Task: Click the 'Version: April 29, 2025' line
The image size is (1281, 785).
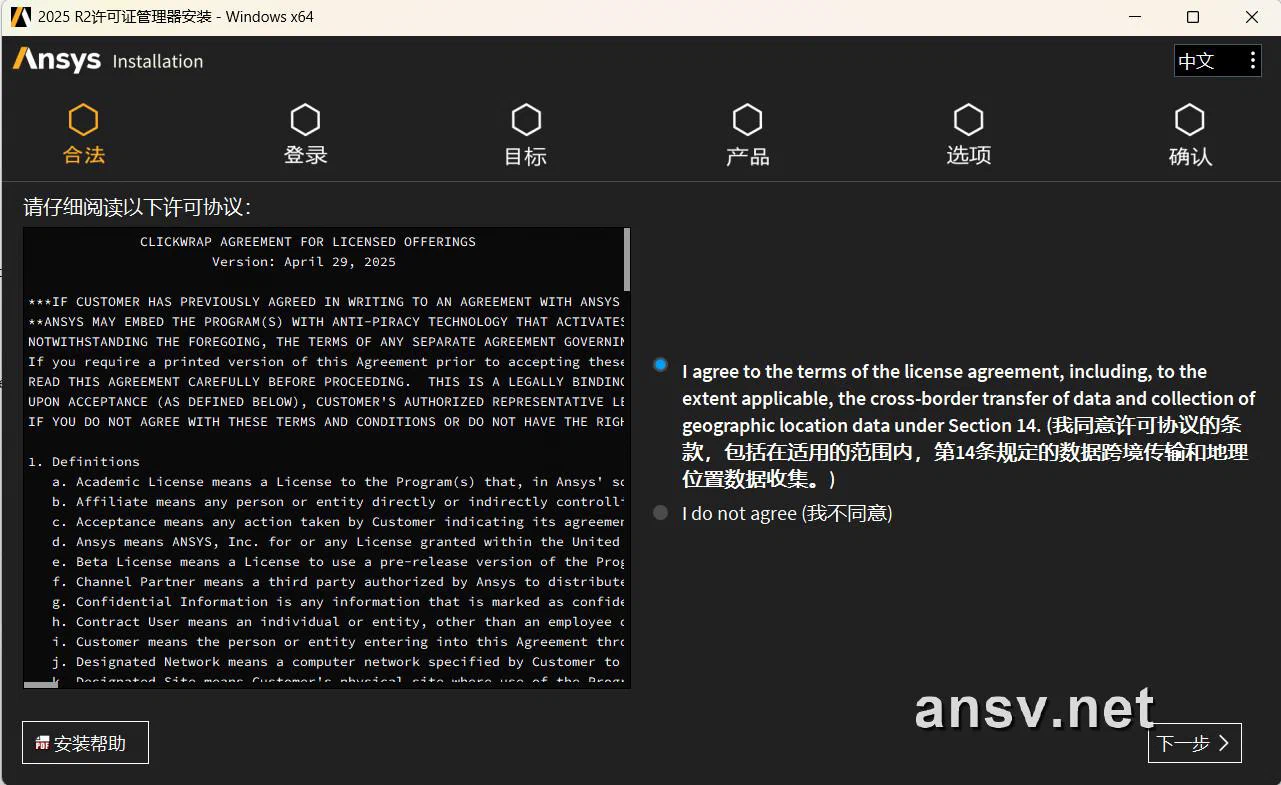Action: (x=304, y=262)
